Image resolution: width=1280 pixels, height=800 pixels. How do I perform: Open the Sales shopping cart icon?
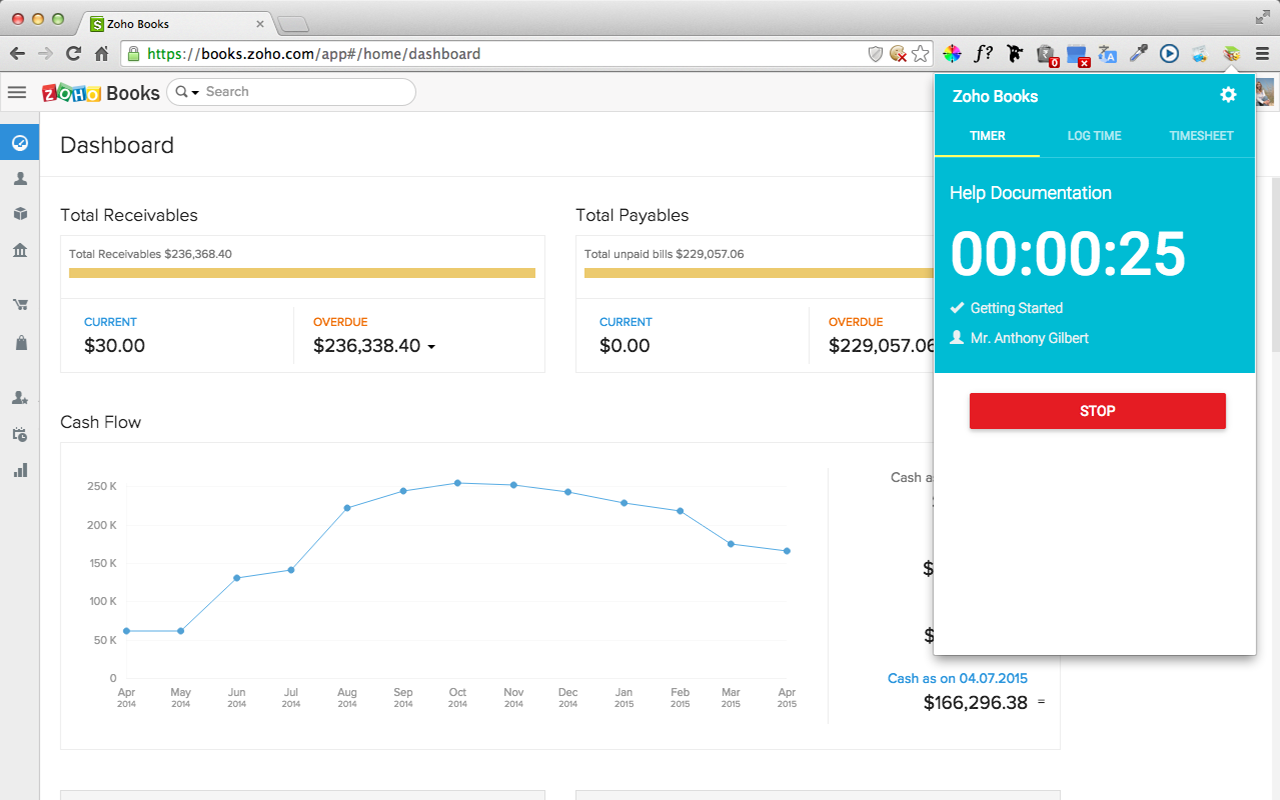click(20, 305)
